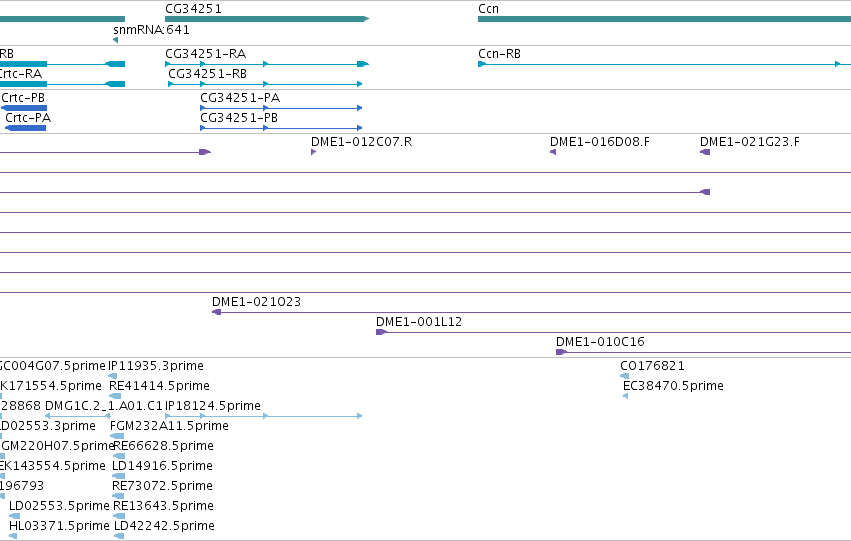Select the DME1-016D08.F marker arrow

tap(553, 152)
